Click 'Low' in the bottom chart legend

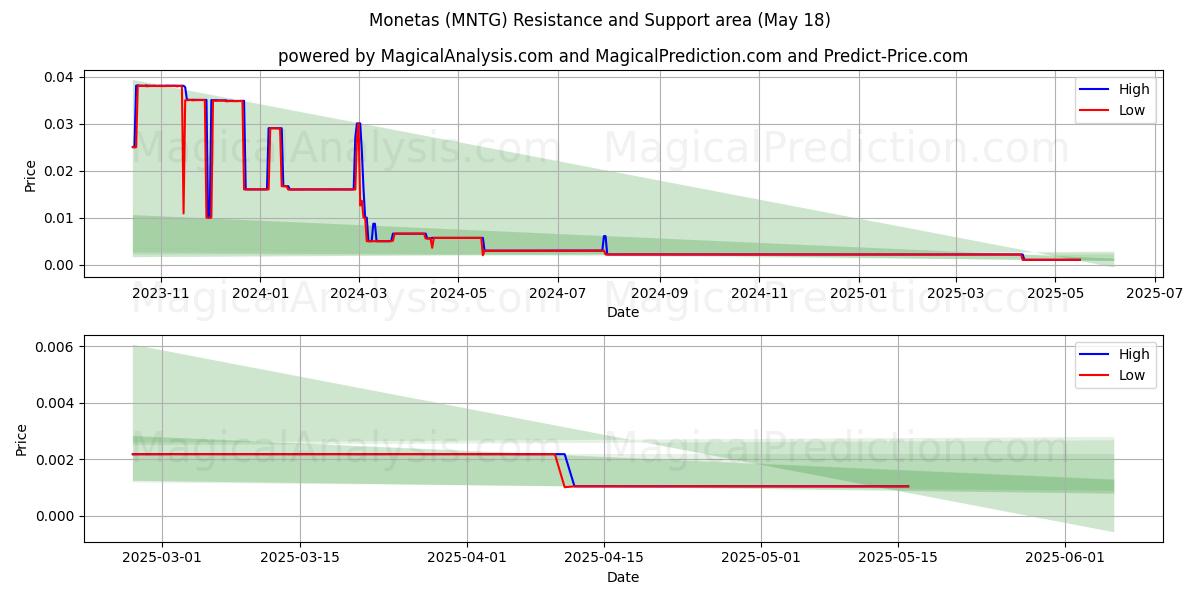click(x=1132, y=375)
